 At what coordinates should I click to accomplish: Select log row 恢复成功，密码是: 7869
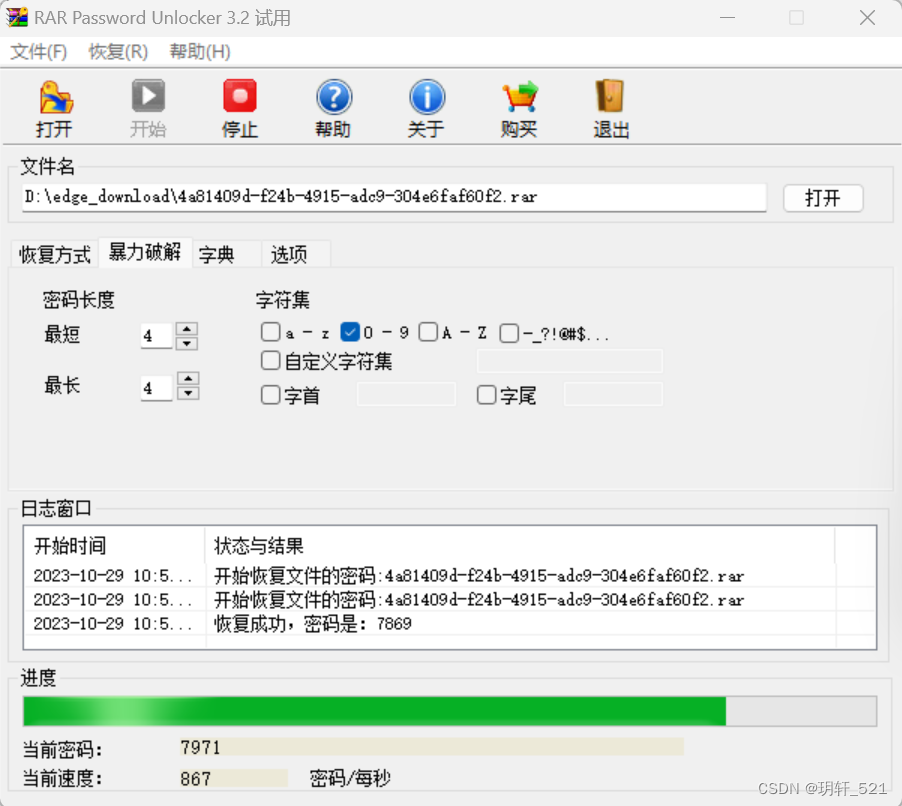pyautogui.click(x=450, y=624)
